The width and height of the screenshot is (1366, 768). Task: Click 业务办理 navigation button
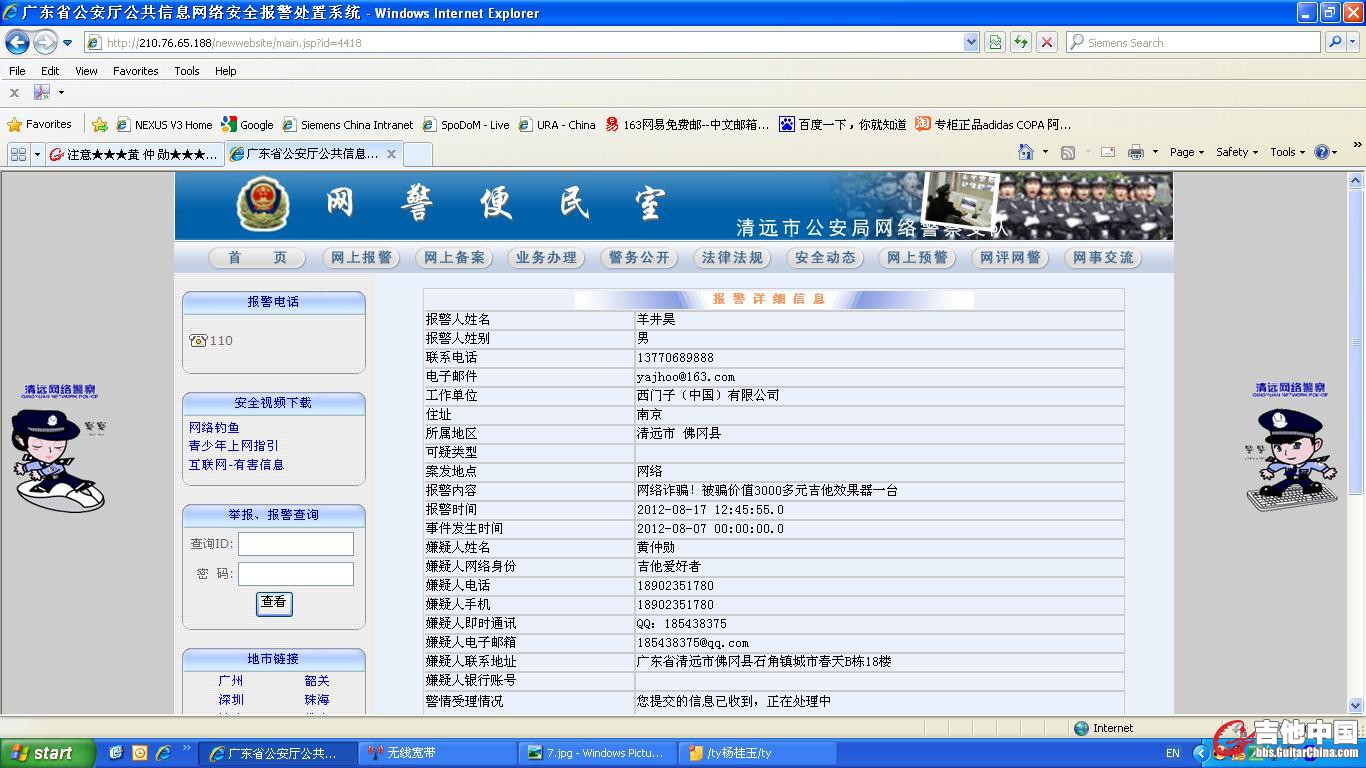546,257
